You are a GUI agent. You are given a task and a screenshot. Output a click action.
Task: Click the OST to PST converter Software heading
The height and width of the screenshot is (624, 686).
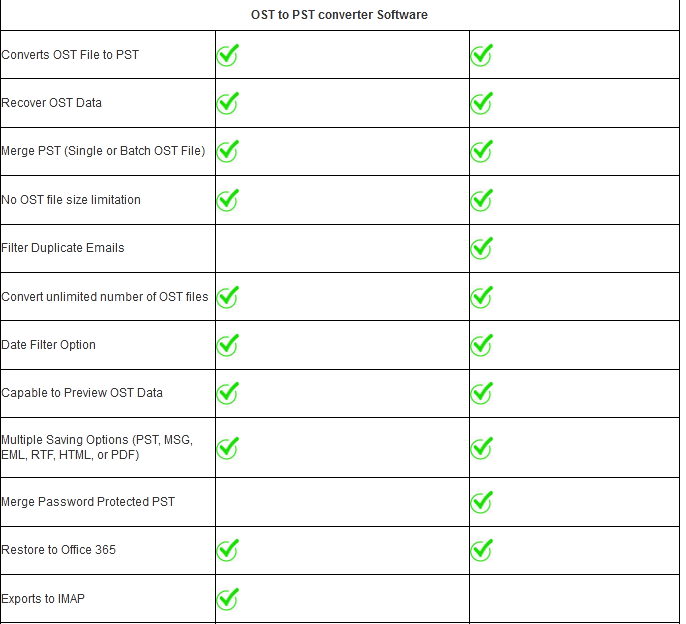point(339,15)
